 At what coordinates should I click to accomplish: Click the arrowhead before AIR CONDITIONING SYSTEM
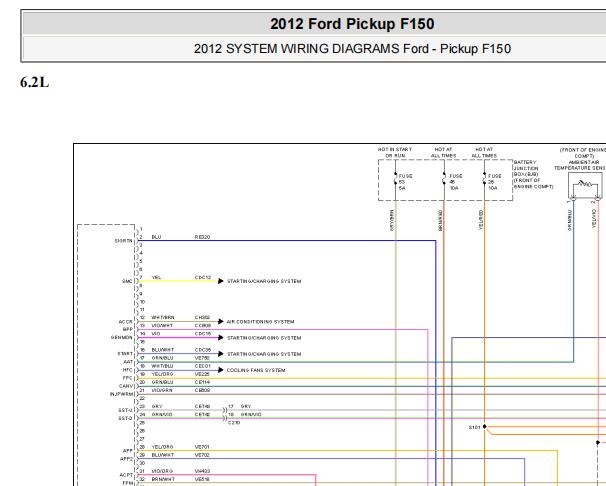point(221,321)
